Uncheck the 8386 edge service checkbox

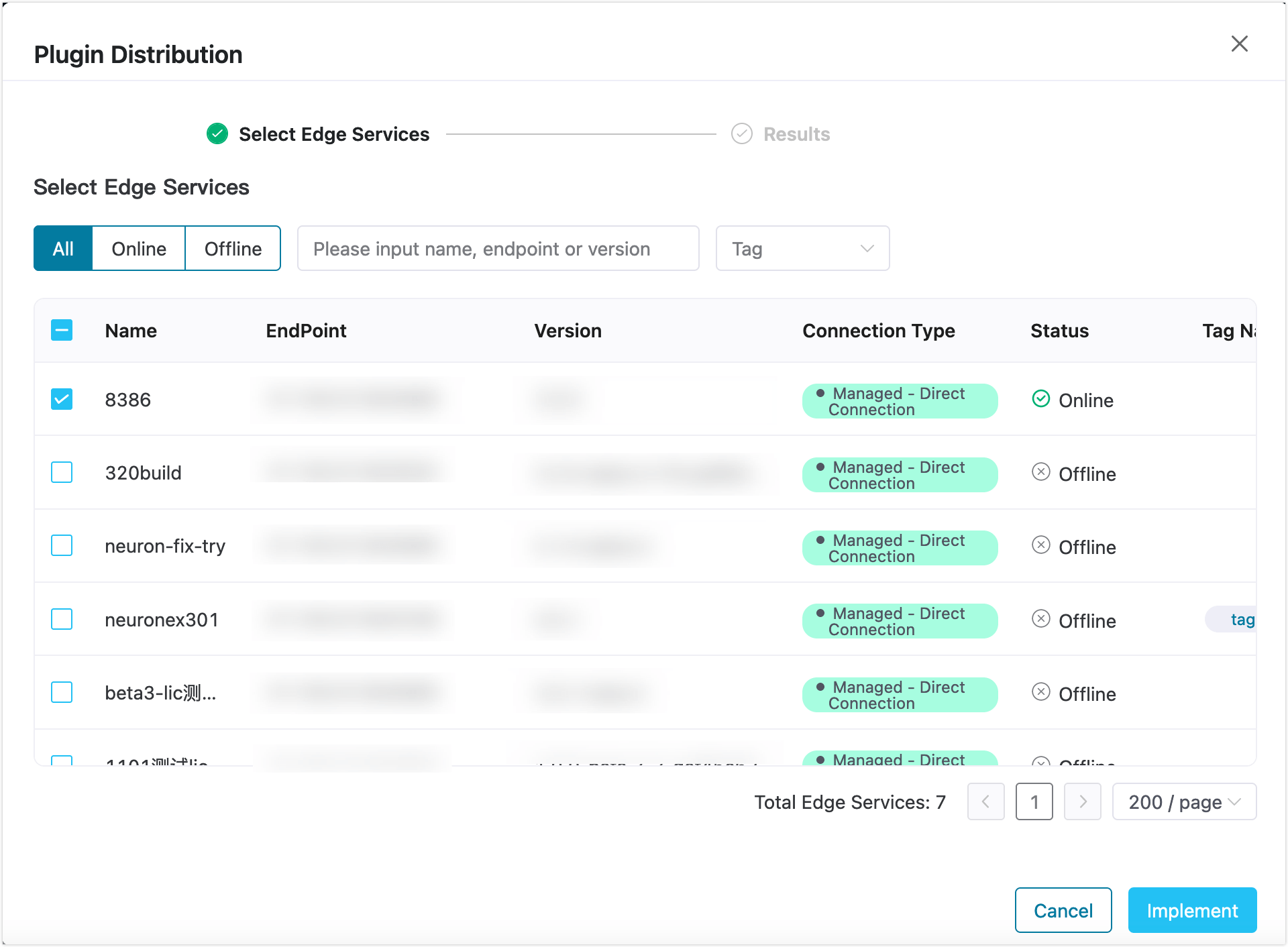point(62,399)
